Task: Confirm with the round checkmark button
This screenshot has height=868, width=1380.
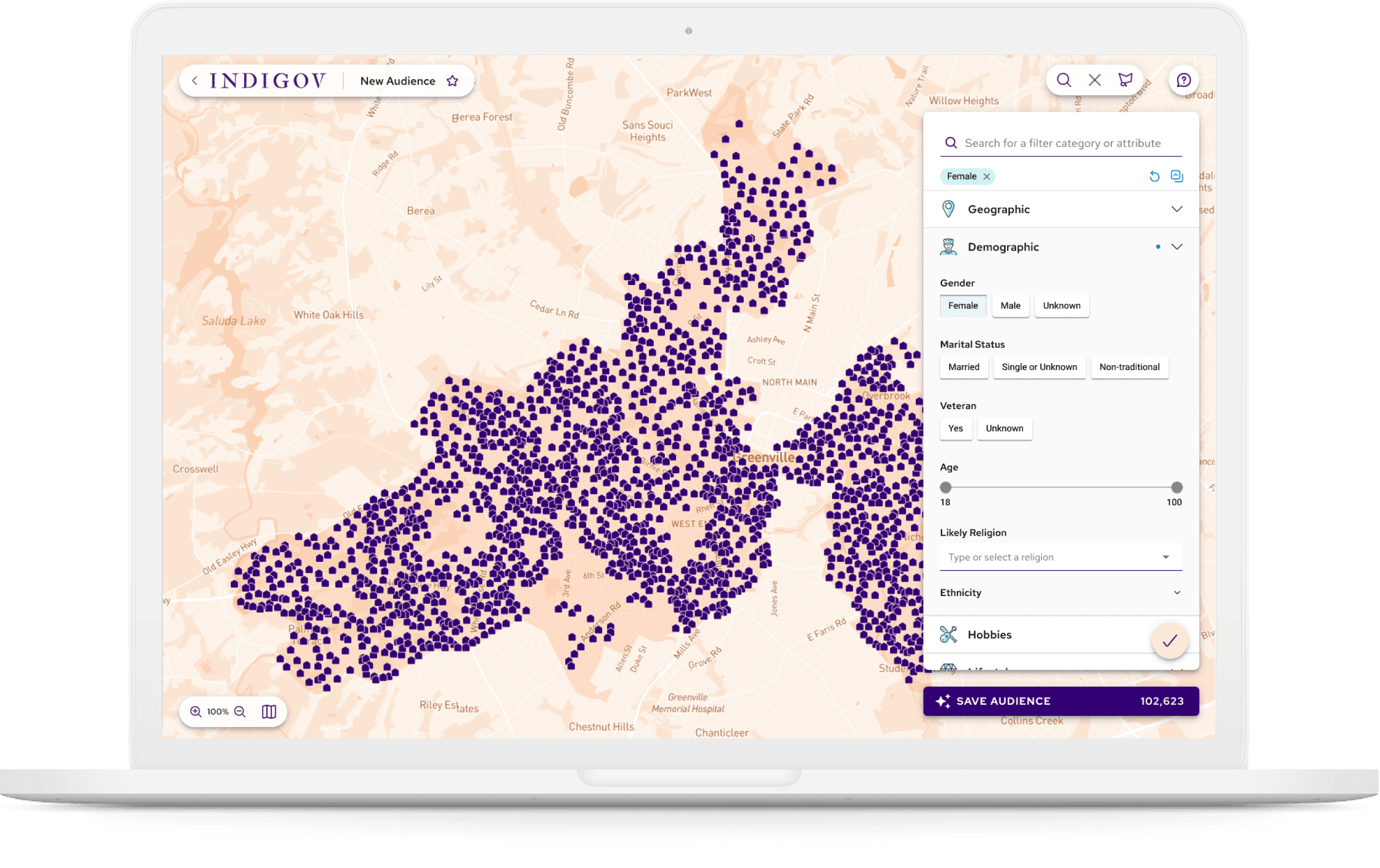Action: point(1170,640)
